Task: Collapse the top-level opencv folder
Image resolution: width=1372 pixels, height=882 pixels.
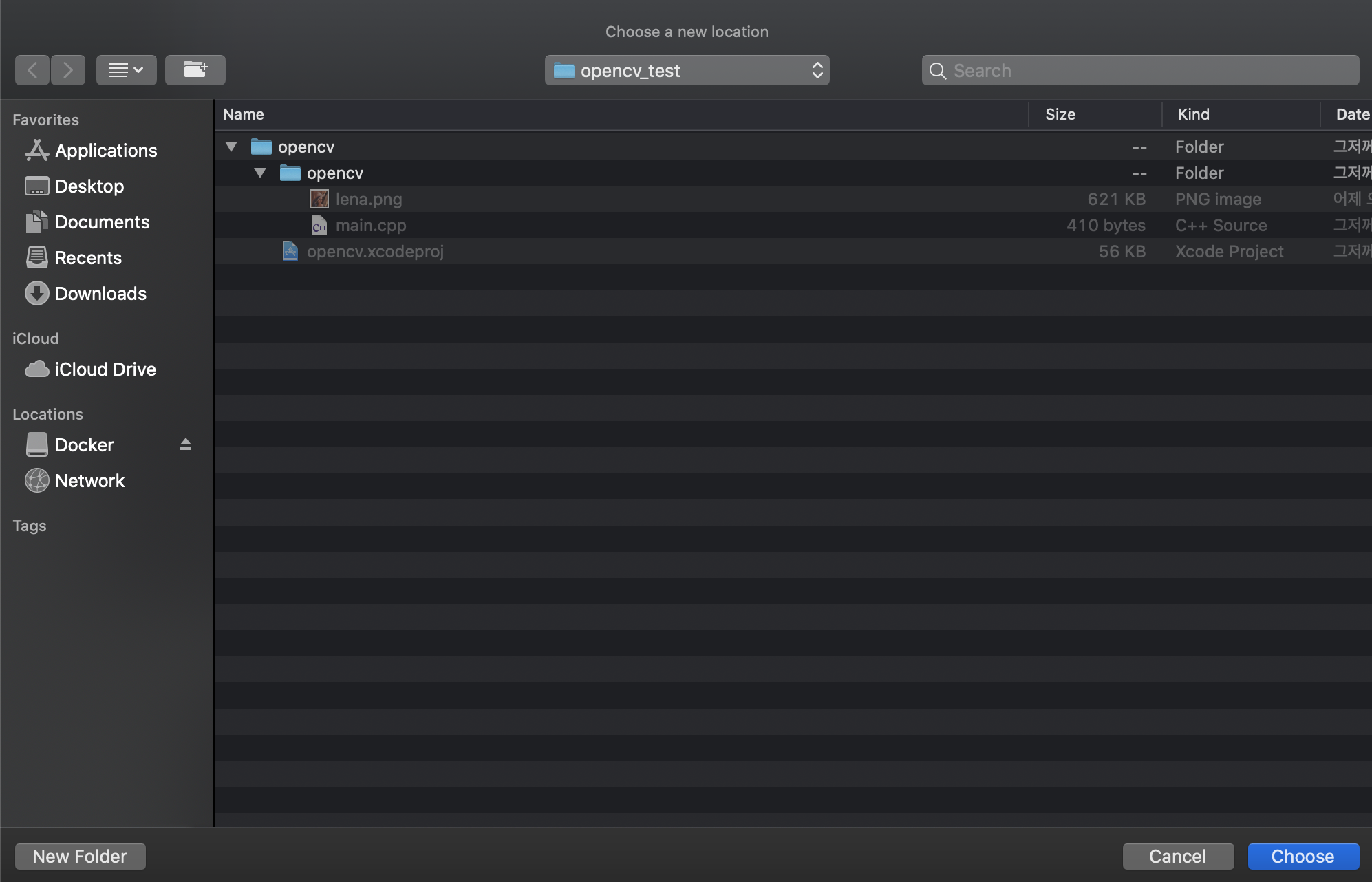Action: pos(231,147)
